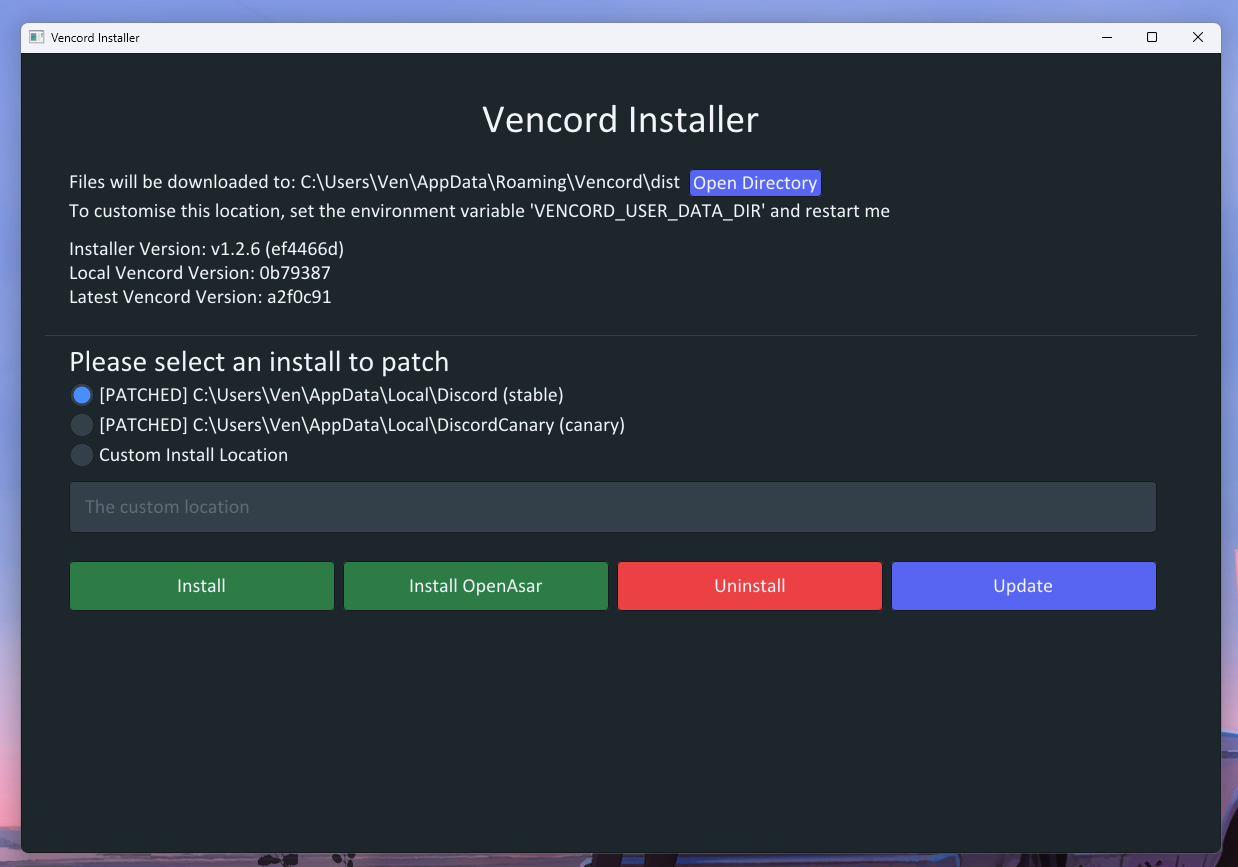Click the Install OpenAsar button

476,586
